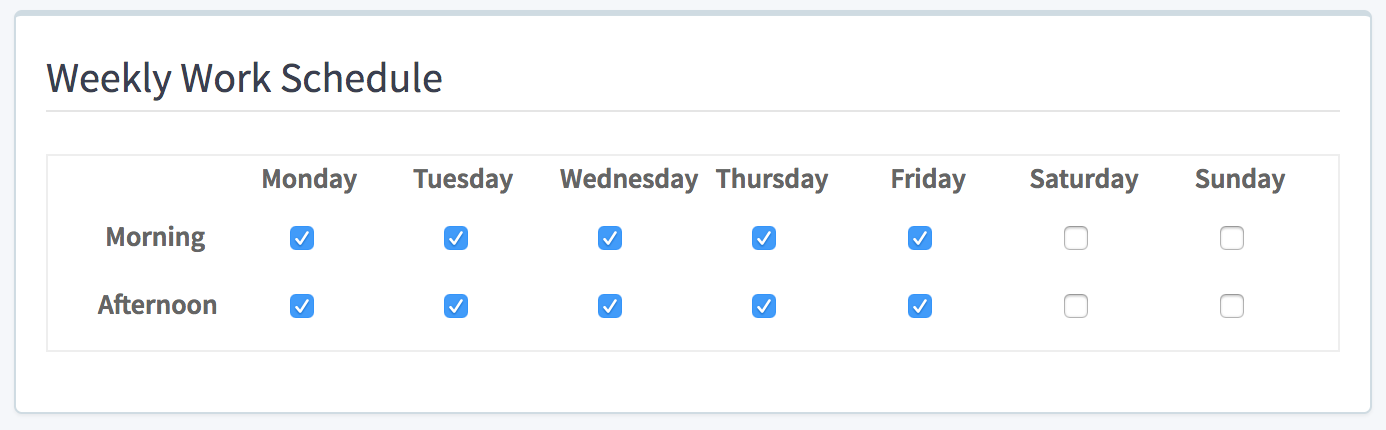The height and width of the screenshot is (430, 1386).
Task: Enable the Sunday Afternoon checkbox
Action: (x=1232, y=306)
